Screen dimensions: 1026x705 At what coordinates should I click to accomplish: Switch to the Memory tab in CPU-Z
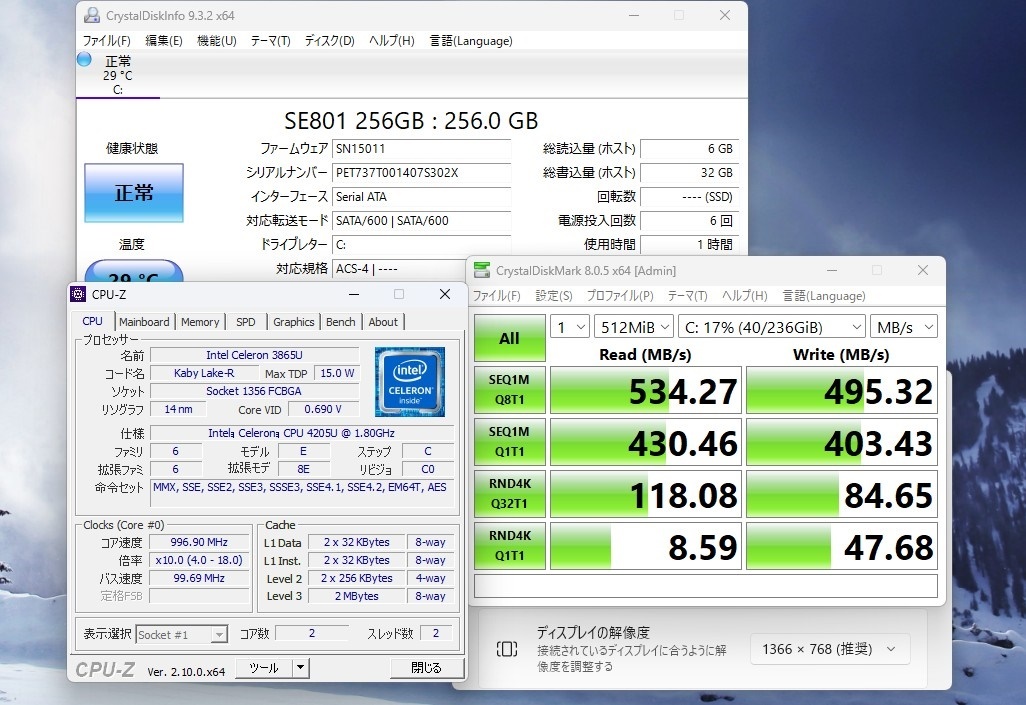[x=200, y=322]
